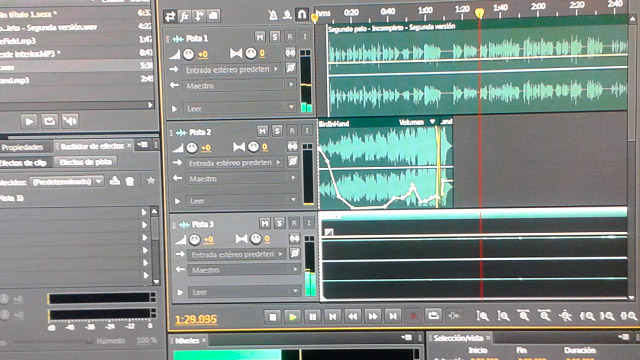
Task: Play selected file in Files panel
Action: point(29,122)
